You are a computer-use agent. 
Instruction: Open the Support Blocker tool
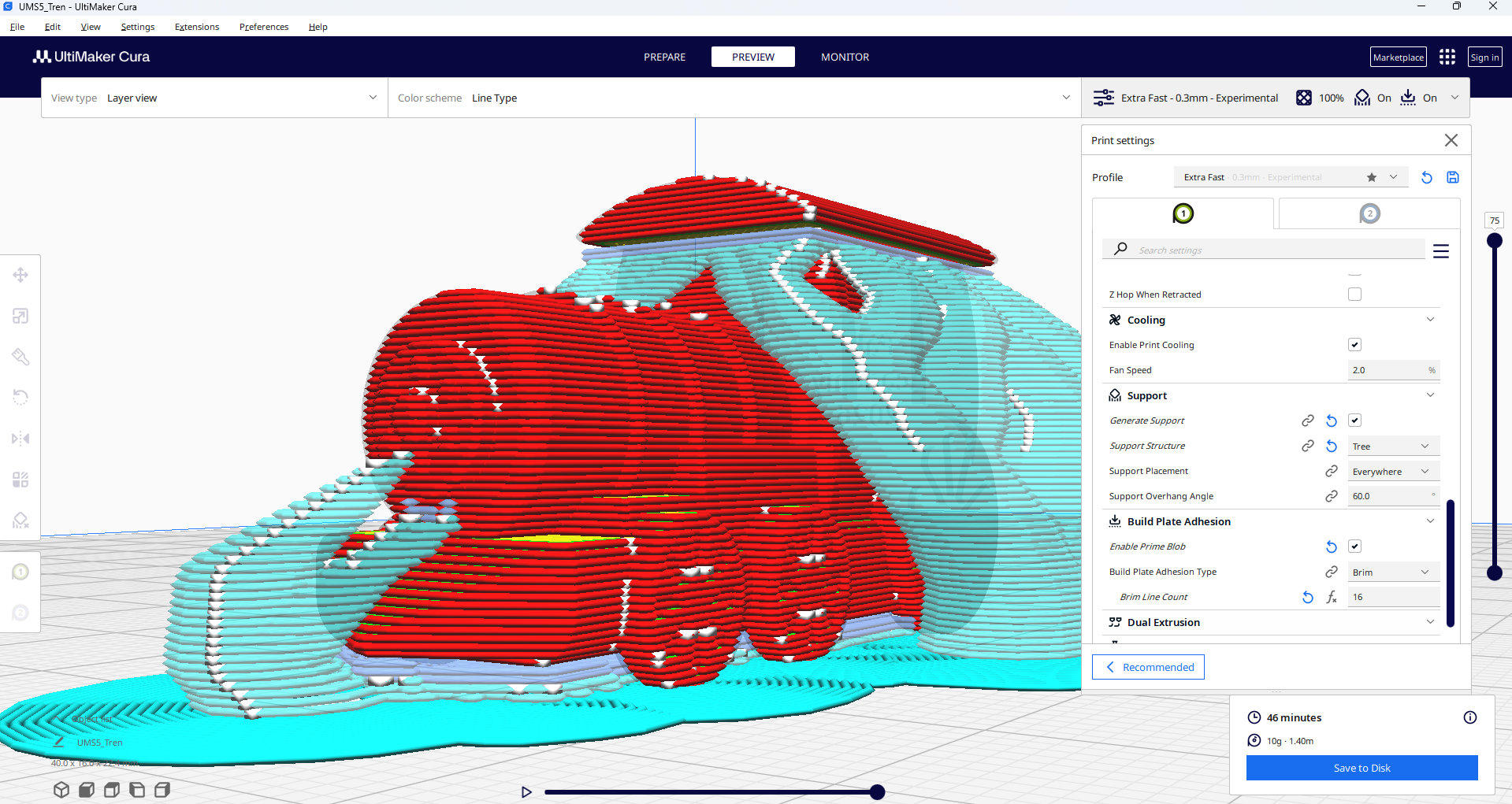click(20, 520)
